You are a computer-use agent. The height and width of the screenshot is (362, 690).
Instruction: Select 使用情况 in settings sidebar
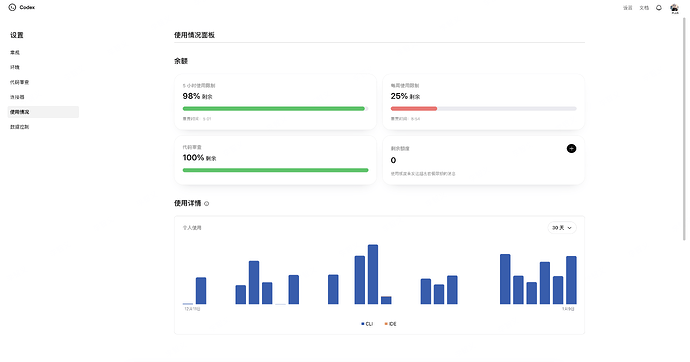click(x=43, y=112)
